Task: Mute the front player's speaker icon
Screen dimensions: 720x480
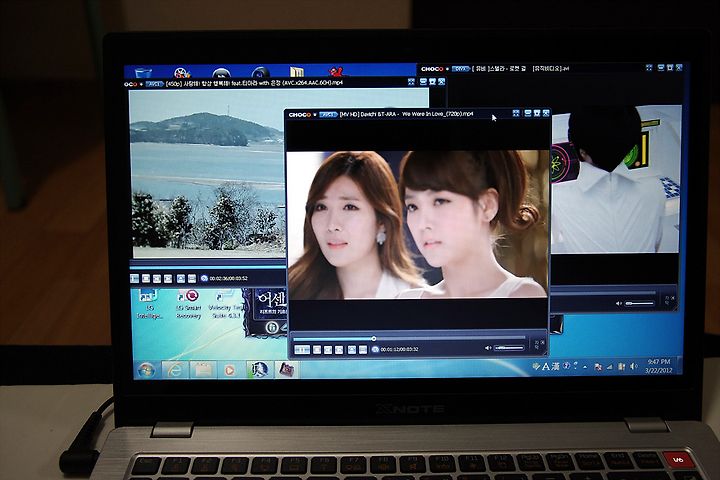Action: [x=488, y=348]
